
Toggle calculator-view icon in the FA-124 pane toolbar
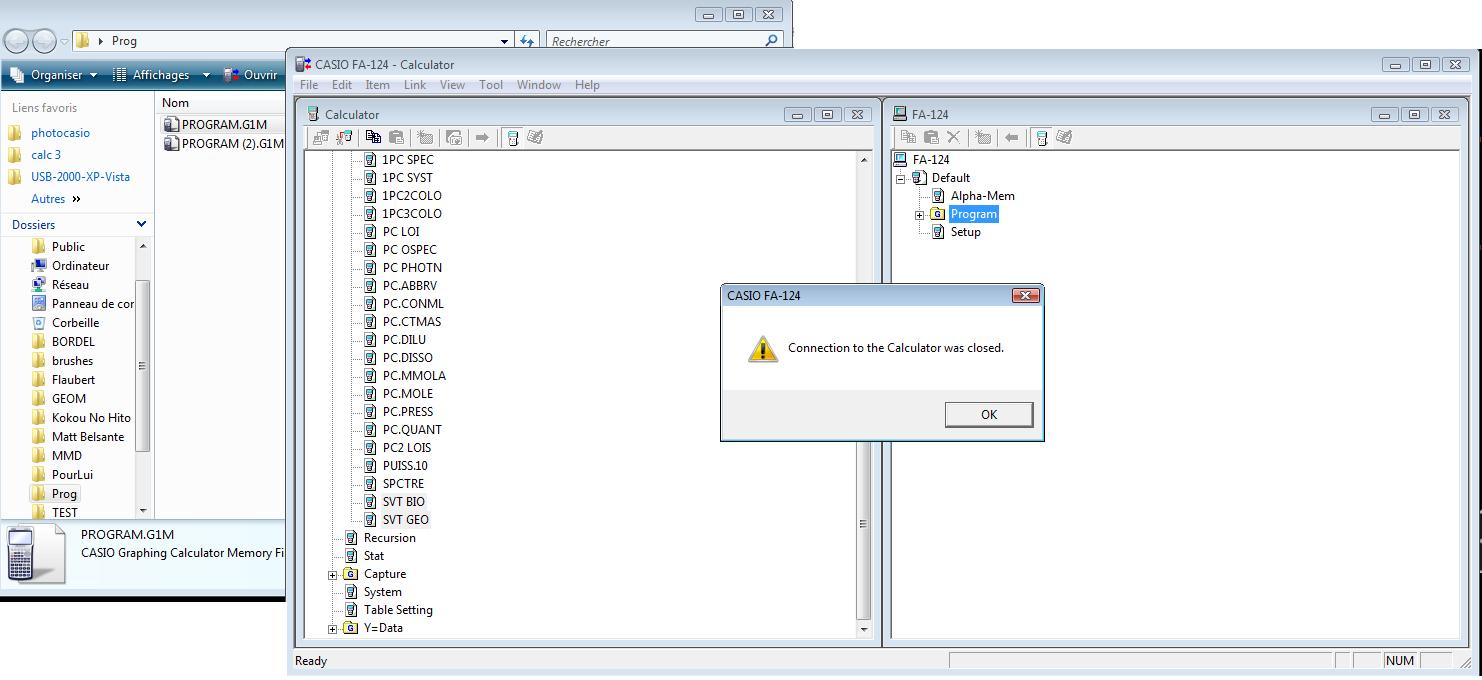coord(1041,137)
